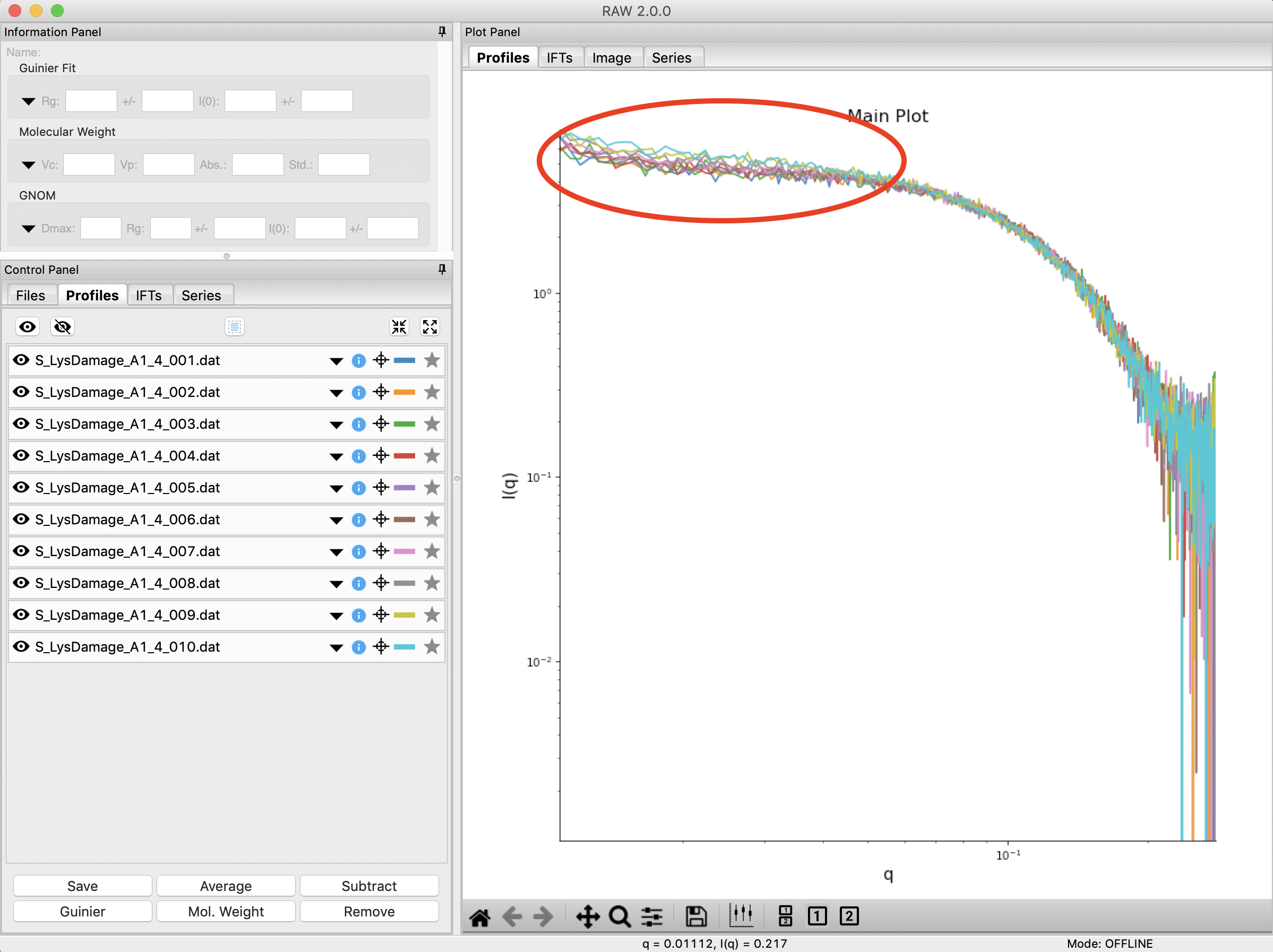
Task: Click the home reset view icon
Action: 479,916
